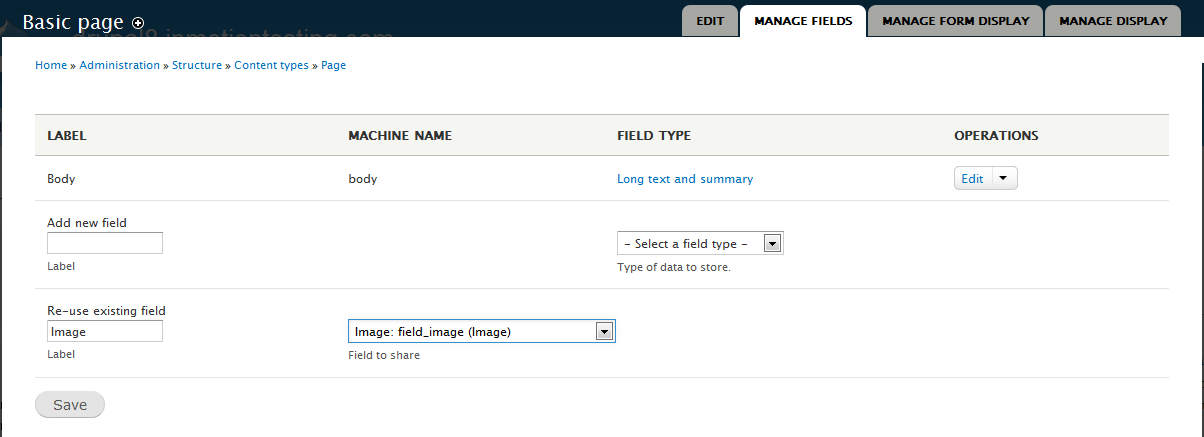Viewport: 1204px width, 437px height.
Task: Expand the Select a field type dropdown
Action: pyautogui.click(x=771, y=243)
